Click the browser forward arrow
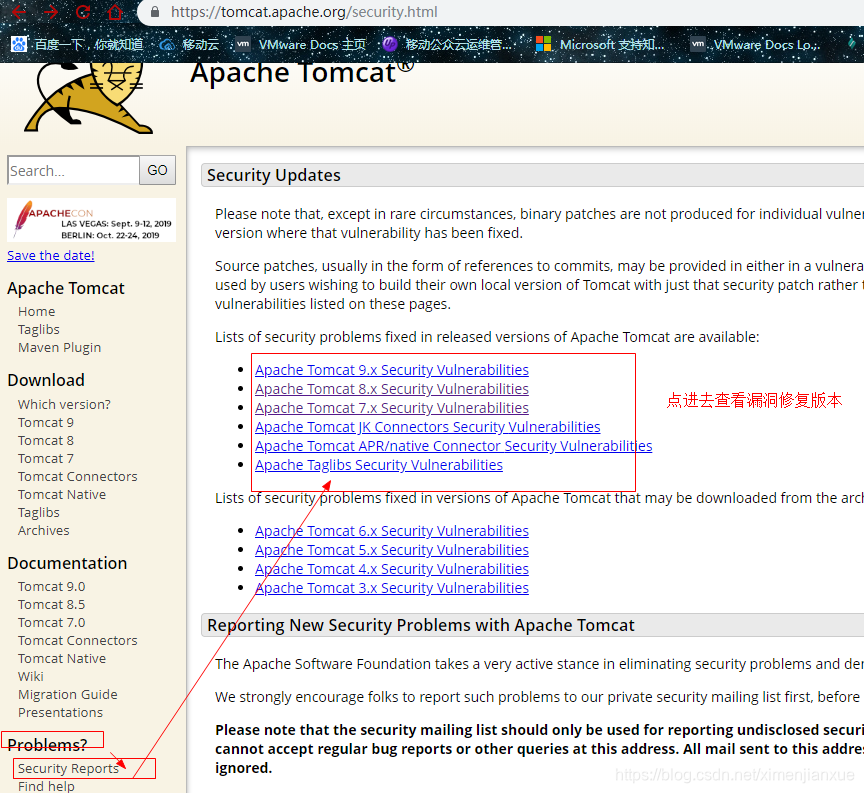 click(51, 12)
